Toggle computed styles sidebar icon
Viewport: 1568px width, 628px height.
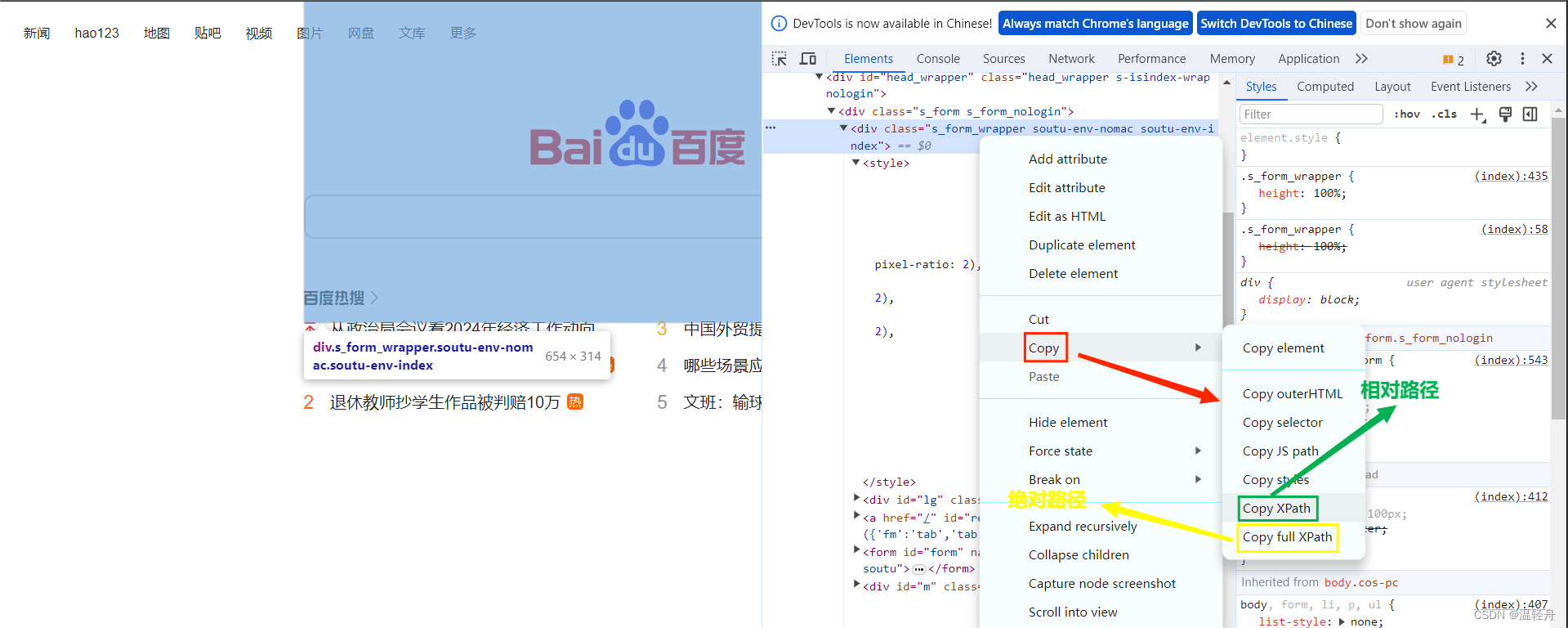click(1530, 114)
